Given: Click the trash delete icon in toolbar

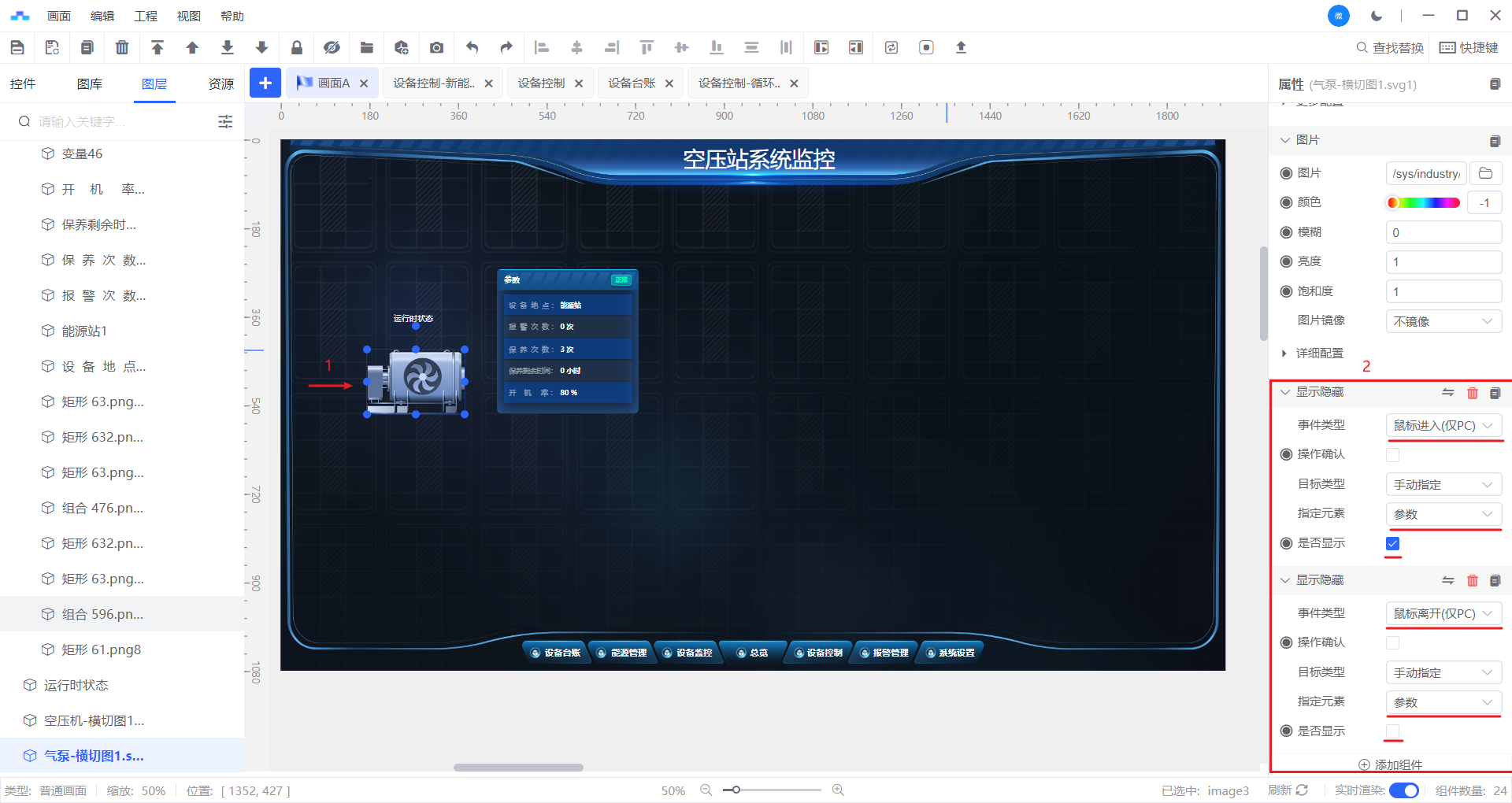Looking at the screenshot, I should [122, 47].
